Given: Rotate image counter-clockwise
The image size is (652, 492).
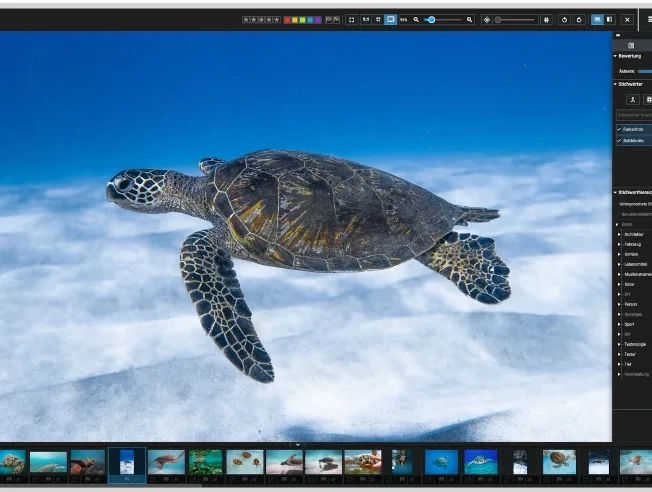Looking at the screenshot, I should pos(564,20).
